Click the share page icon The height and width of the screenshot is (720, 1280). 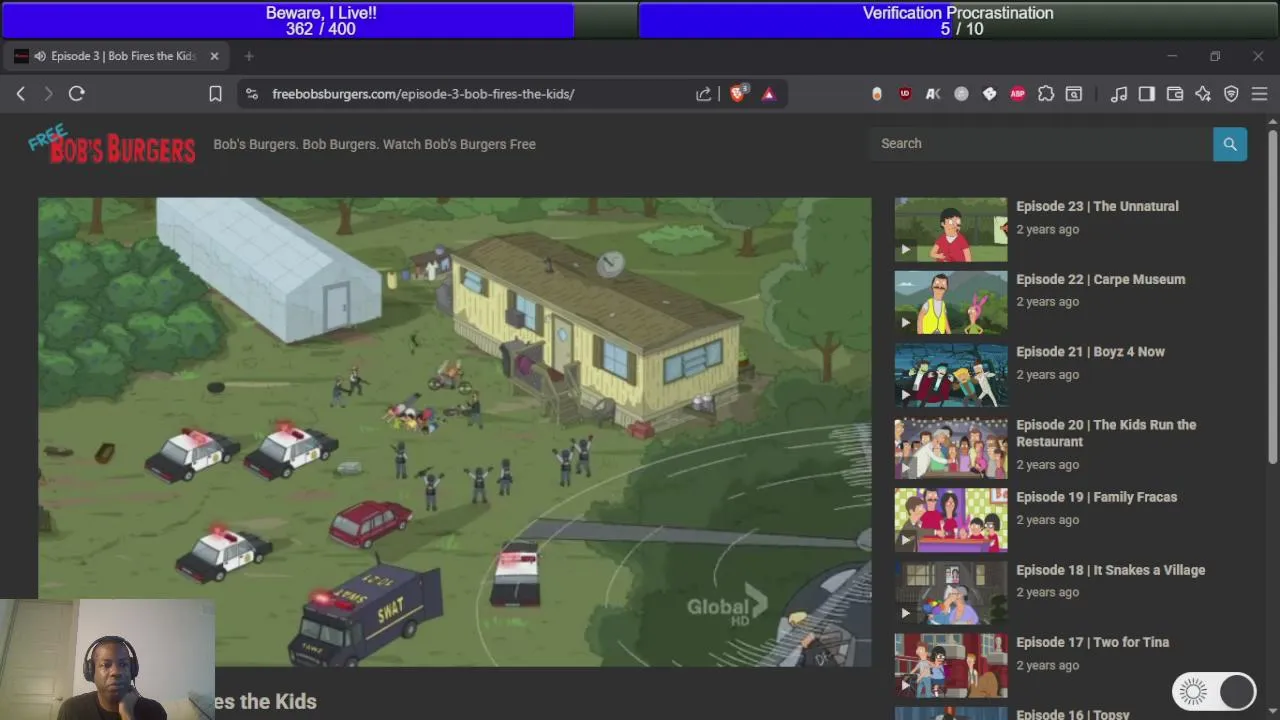click(704, 93)
